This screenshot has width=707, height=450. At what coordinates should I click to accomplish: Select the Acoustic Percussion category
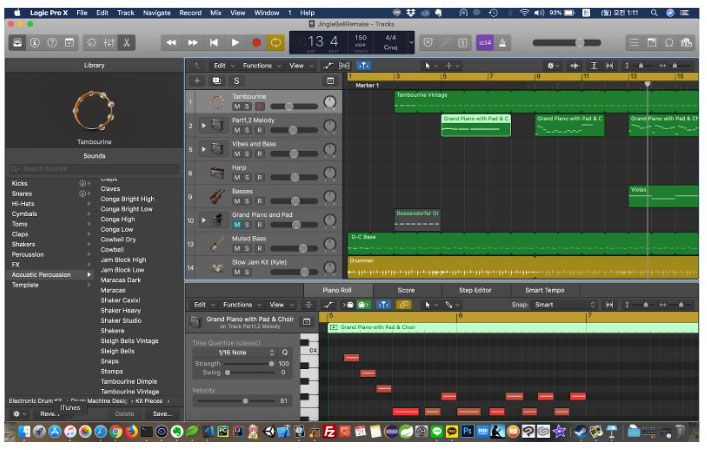[49, 275]
